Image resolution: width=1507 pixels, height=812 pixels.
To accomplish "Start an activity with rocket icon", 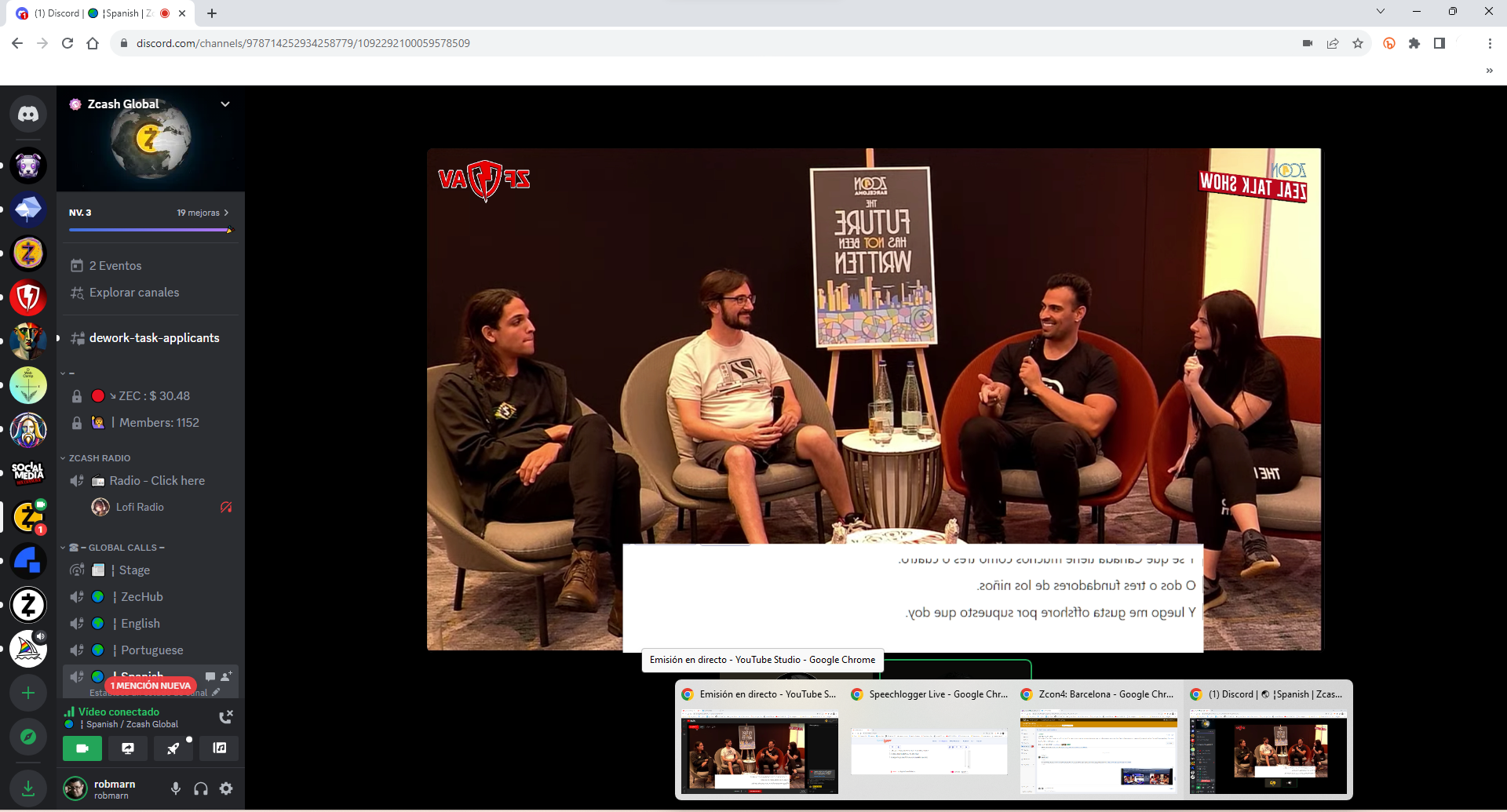I will click(x=173, y=748).
